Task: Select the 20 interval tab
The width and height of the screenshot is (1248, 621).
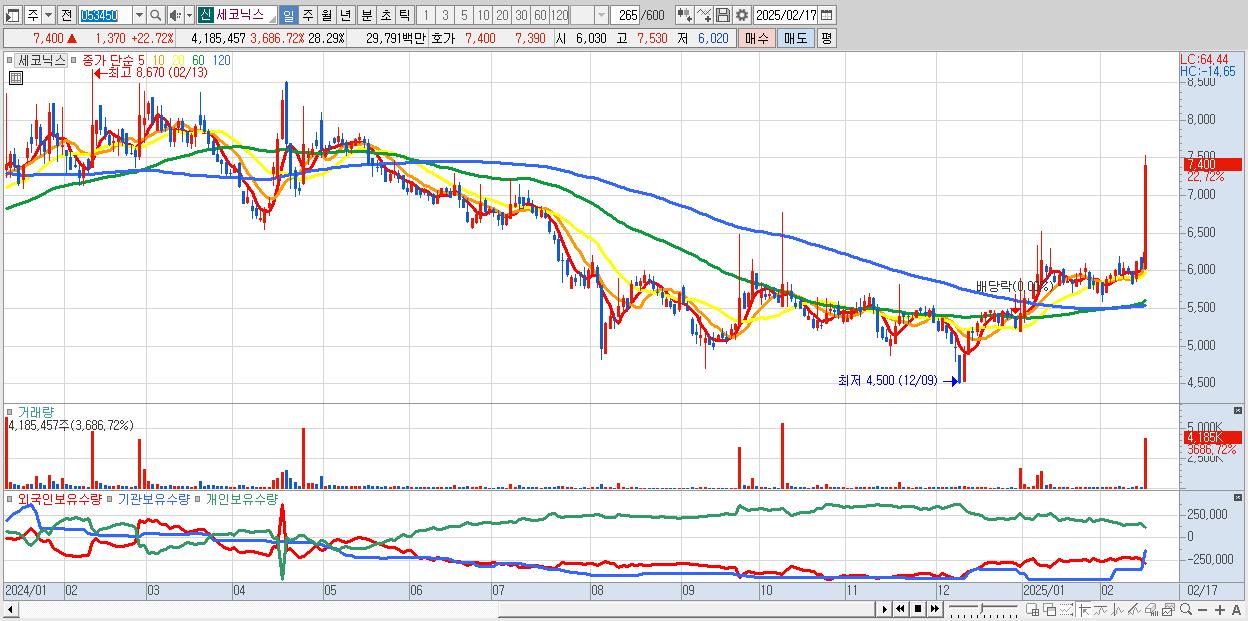Action: click(x=502, y=15)
